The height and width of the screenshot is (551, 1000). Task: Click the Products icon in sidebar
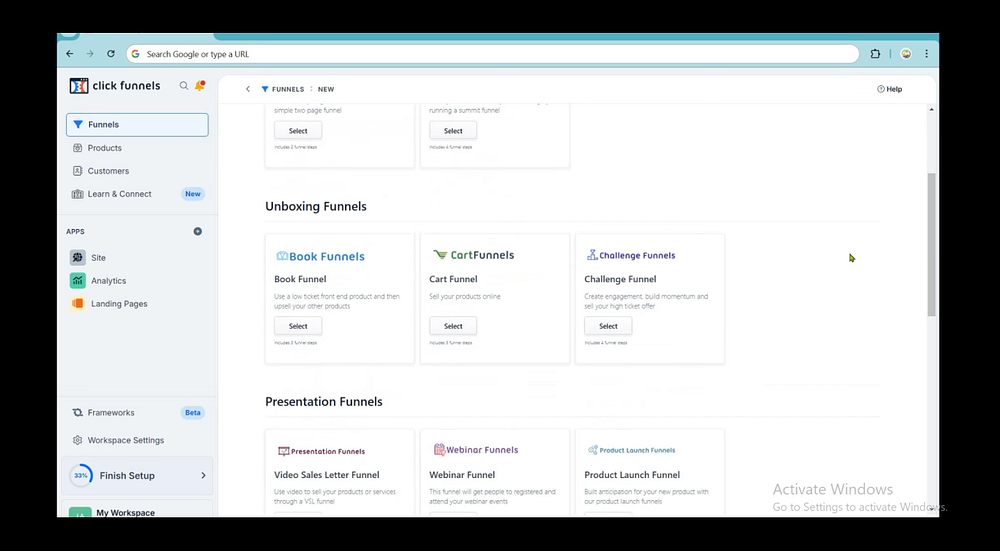78,148
